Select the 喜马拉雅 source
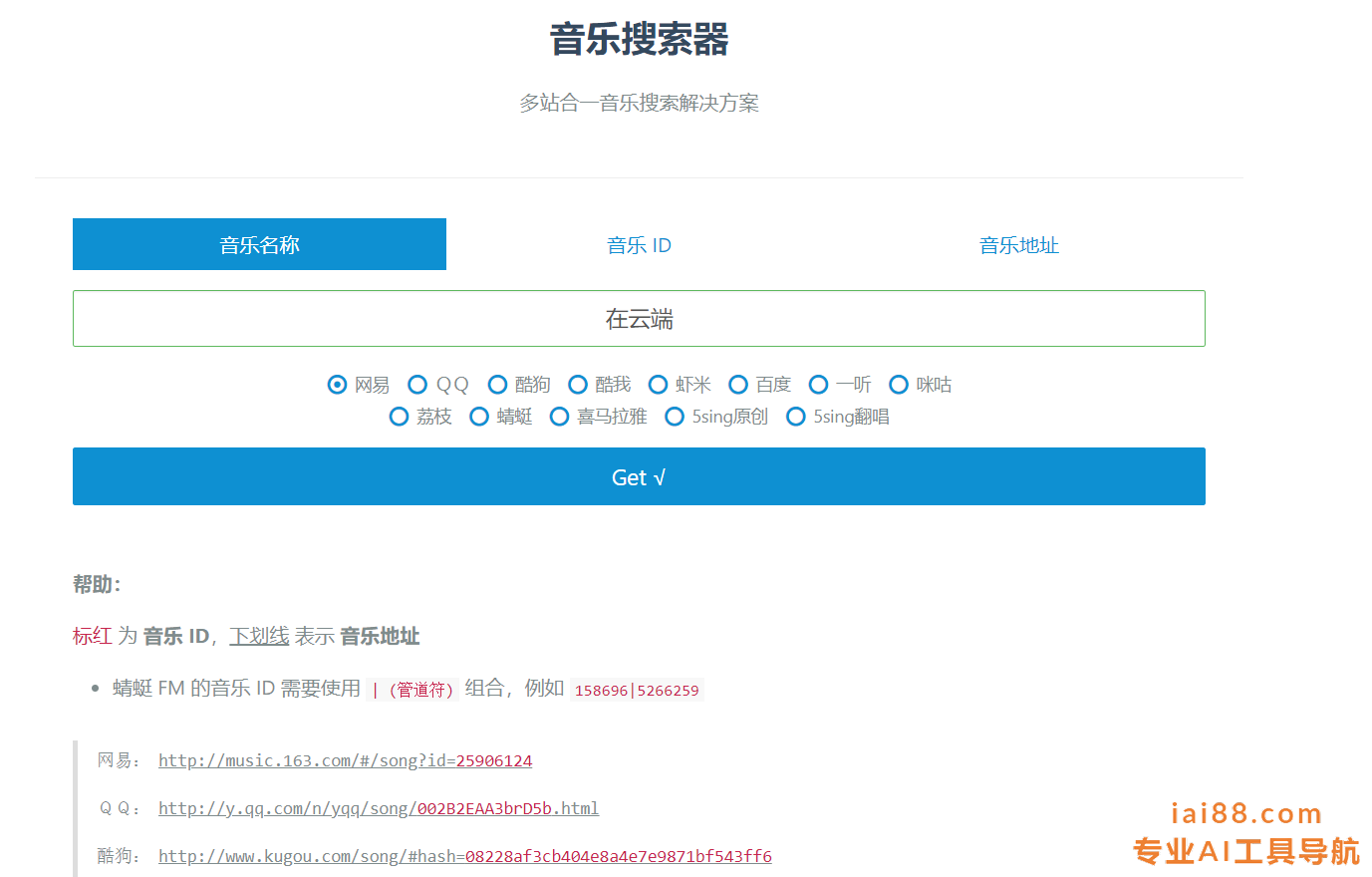This screenshot has height=877, width=1372. pos(559,417)
